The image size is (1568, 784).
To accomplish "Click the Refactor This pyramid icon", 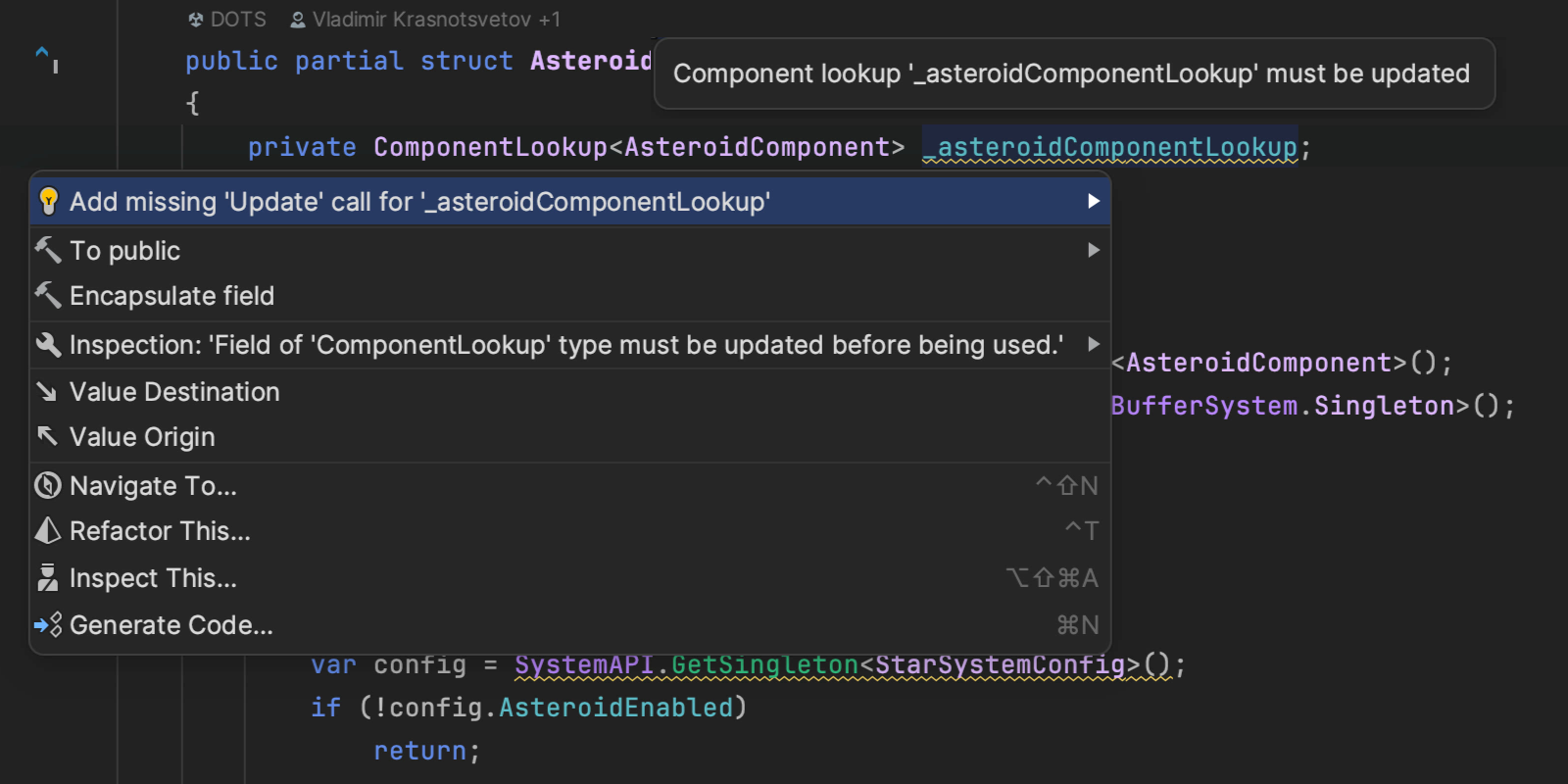I will [48, 530].
